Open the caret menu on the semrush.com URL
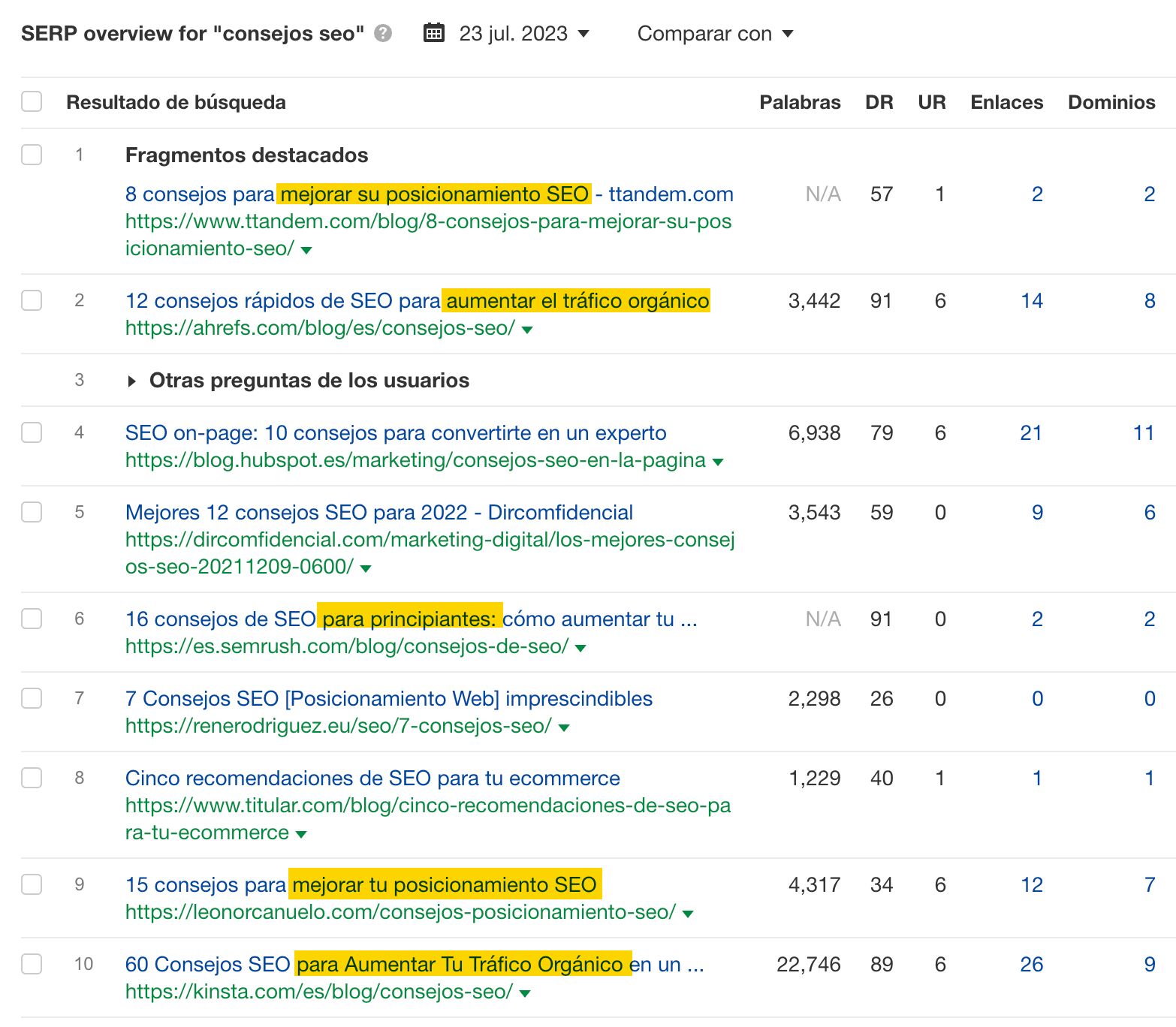The image size is (1176, 1027). coord(580,646)
